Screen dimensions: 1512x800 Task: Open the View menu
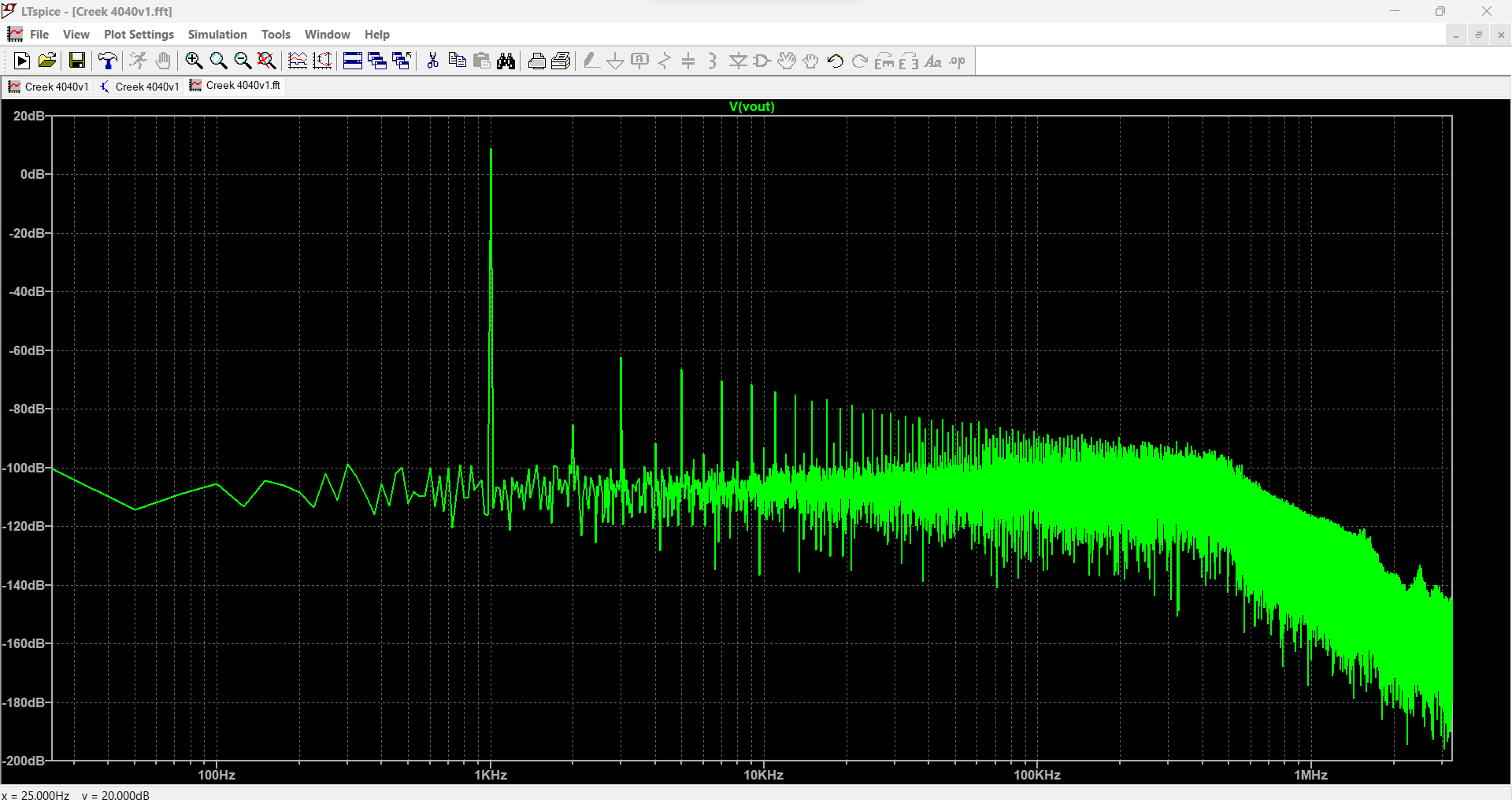[x=76, y=34]
